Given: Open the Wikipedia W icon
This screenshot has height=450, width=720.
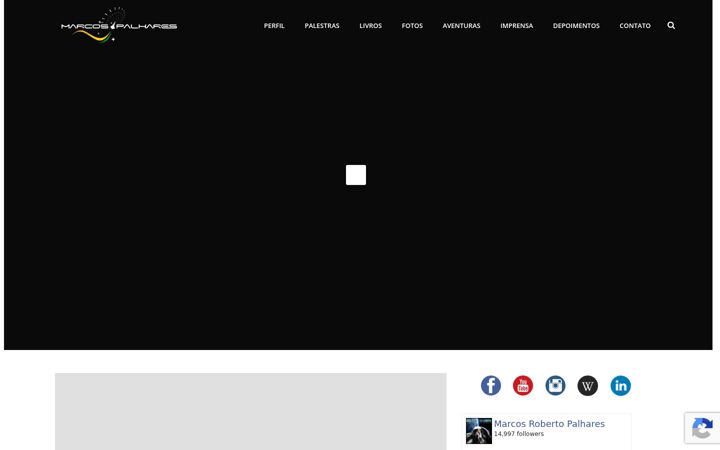Looking at the screenshot, I should 588,385.
